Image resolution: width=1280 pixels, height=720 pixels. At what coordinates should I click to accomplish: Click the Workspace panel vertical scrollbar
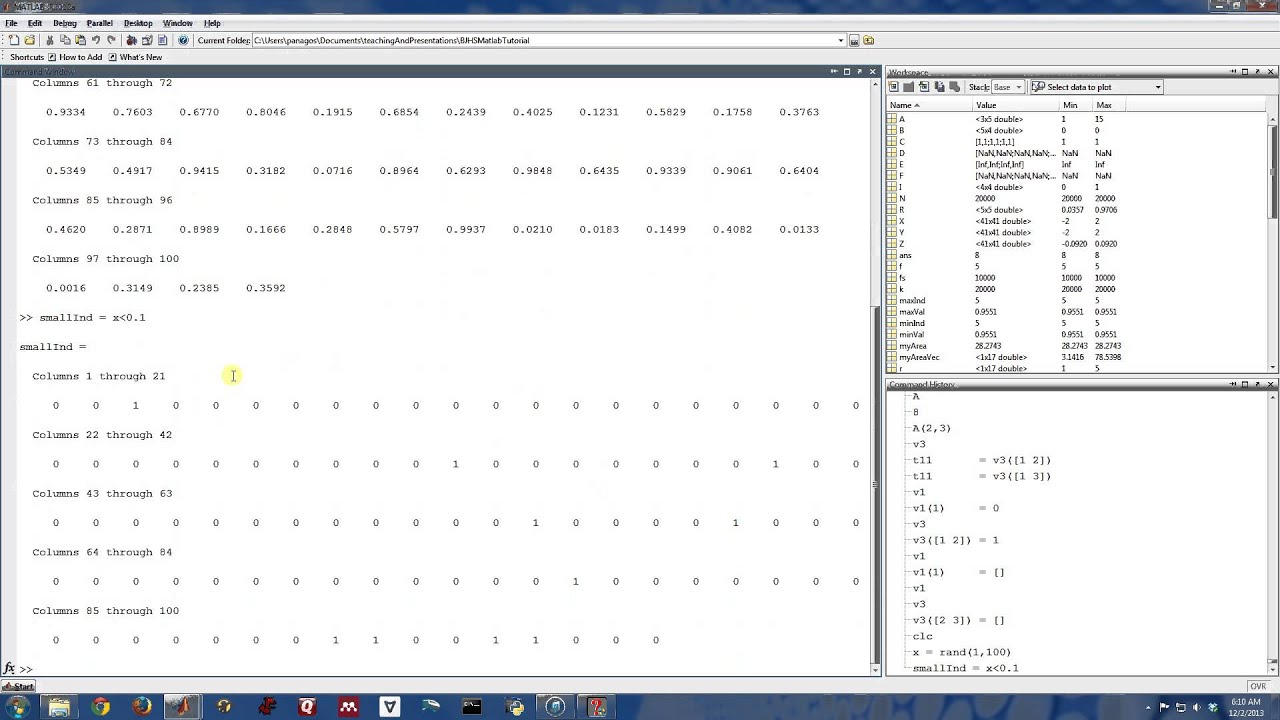pos(1272,170)
